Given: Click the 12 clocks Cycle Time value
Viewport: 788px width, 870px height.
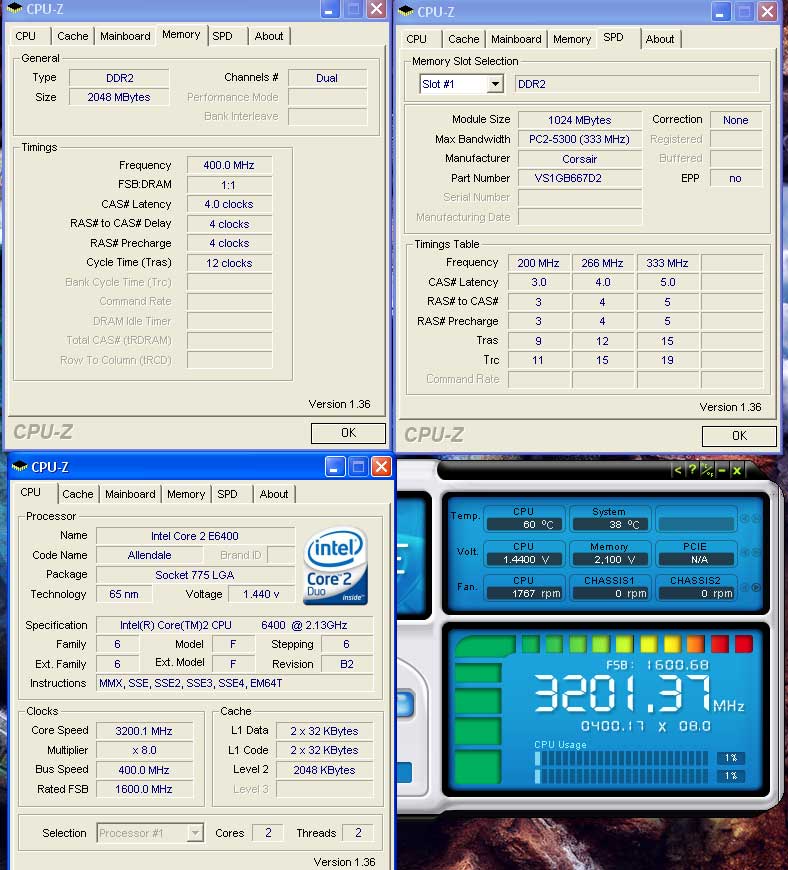Looking at the screenshot, I should 229,263.
